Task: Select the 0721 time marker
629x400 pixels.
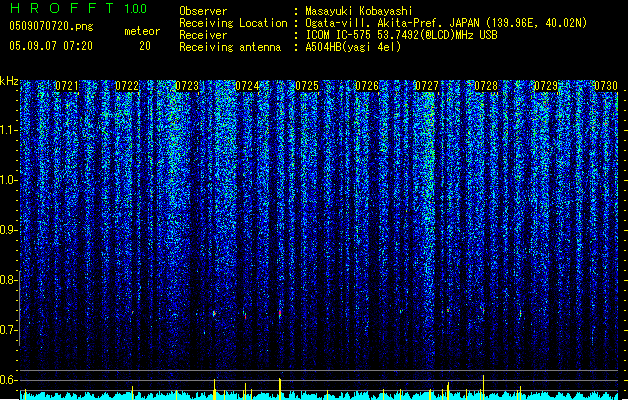Action: 67,86
